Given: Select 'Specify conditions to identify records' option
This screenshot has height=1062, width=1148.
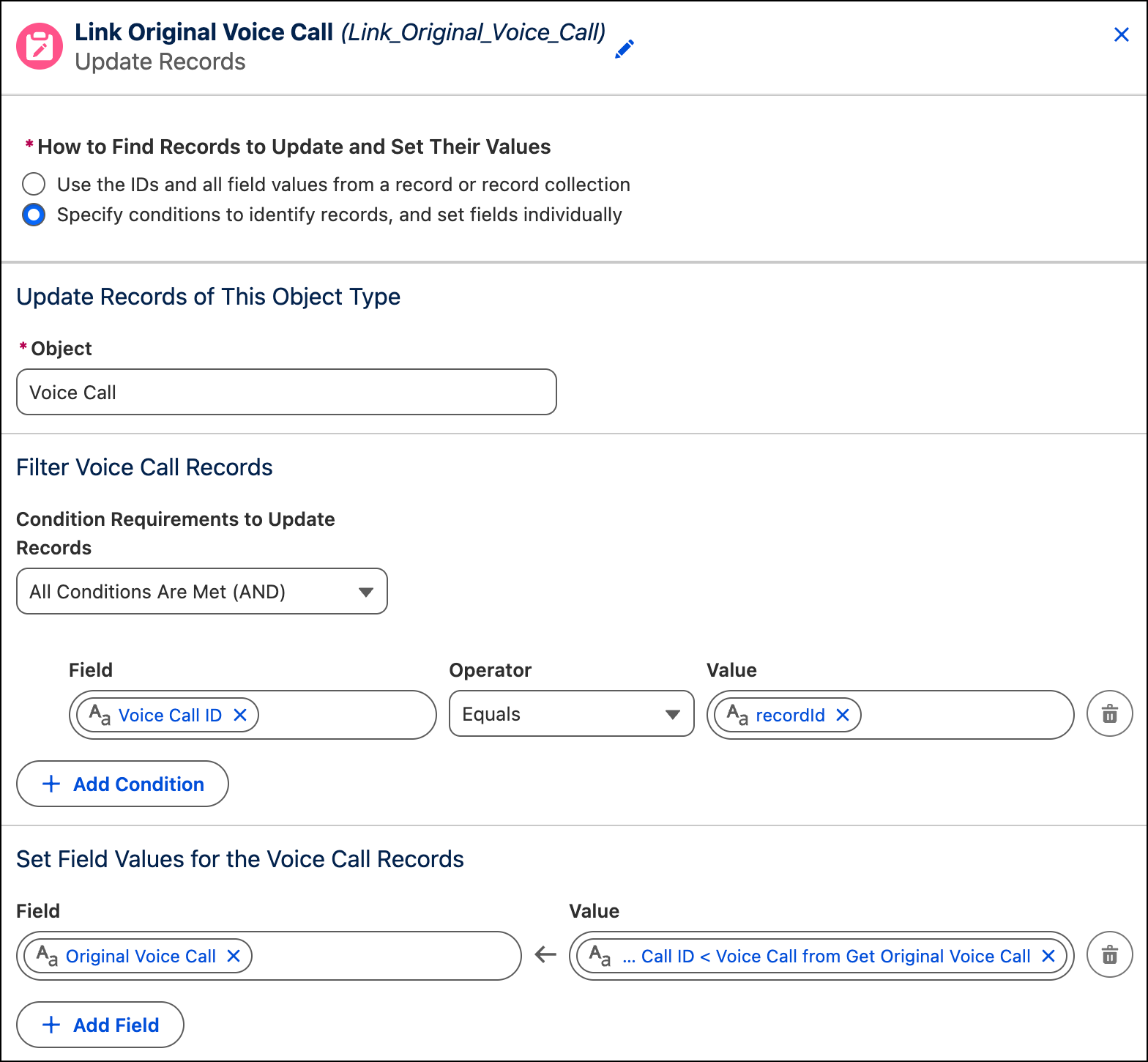Looking at the screenshot, I should (34, 215).
